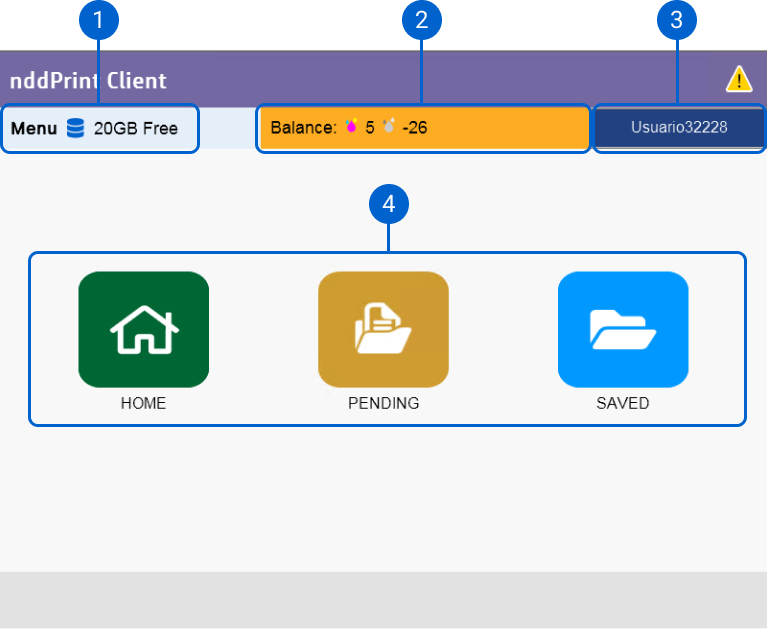Click the HOME text label

click(x=143, y=404)
